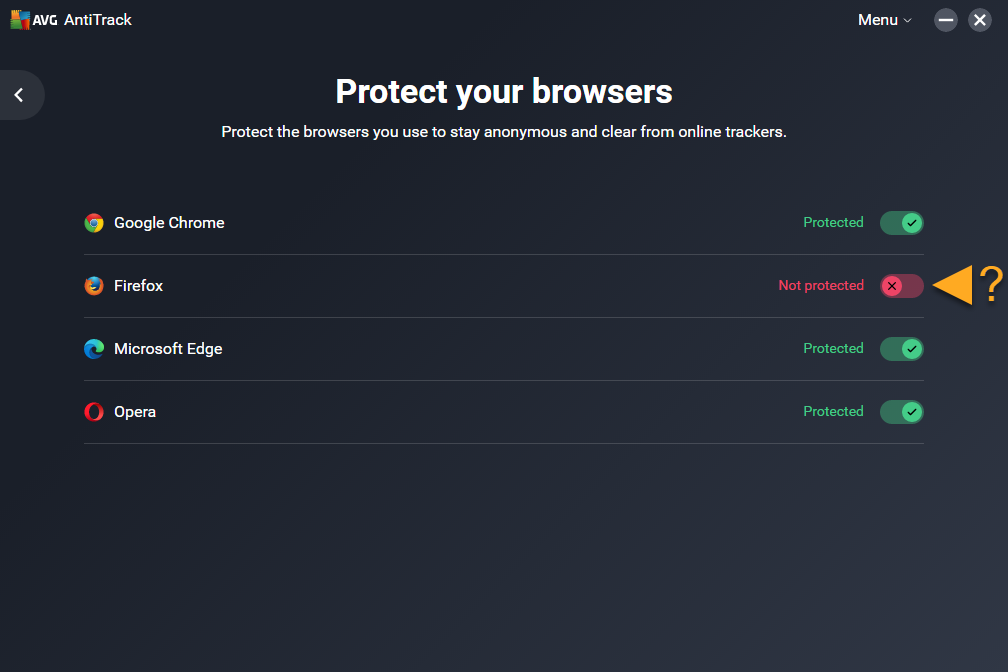1008x672 pixels.
Task: Click the red "Not protected" status
Action: click(x=820, y=286)
